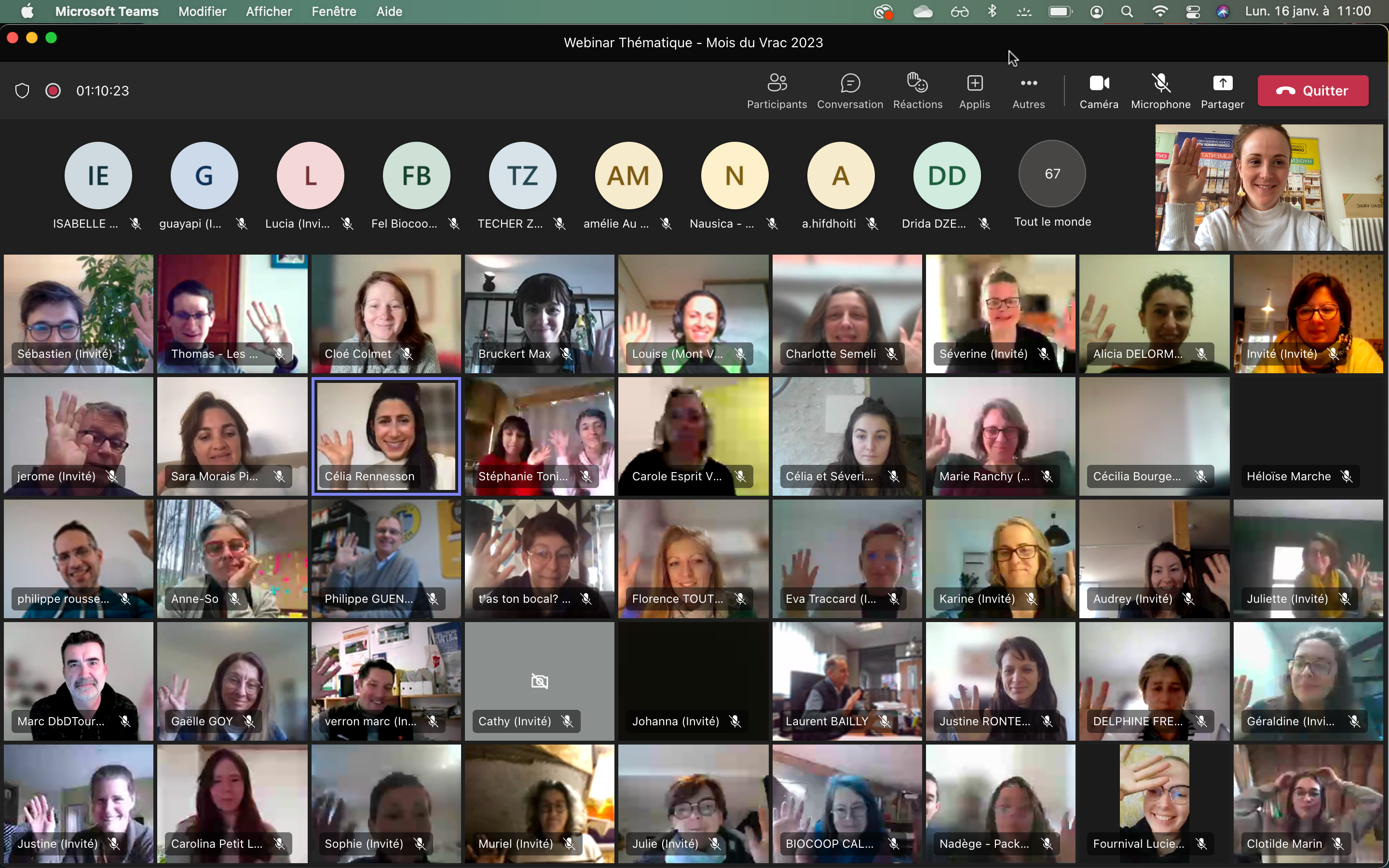
Task: Expand the 67 Tout le monde overflow
Action: pos(1051,174)
